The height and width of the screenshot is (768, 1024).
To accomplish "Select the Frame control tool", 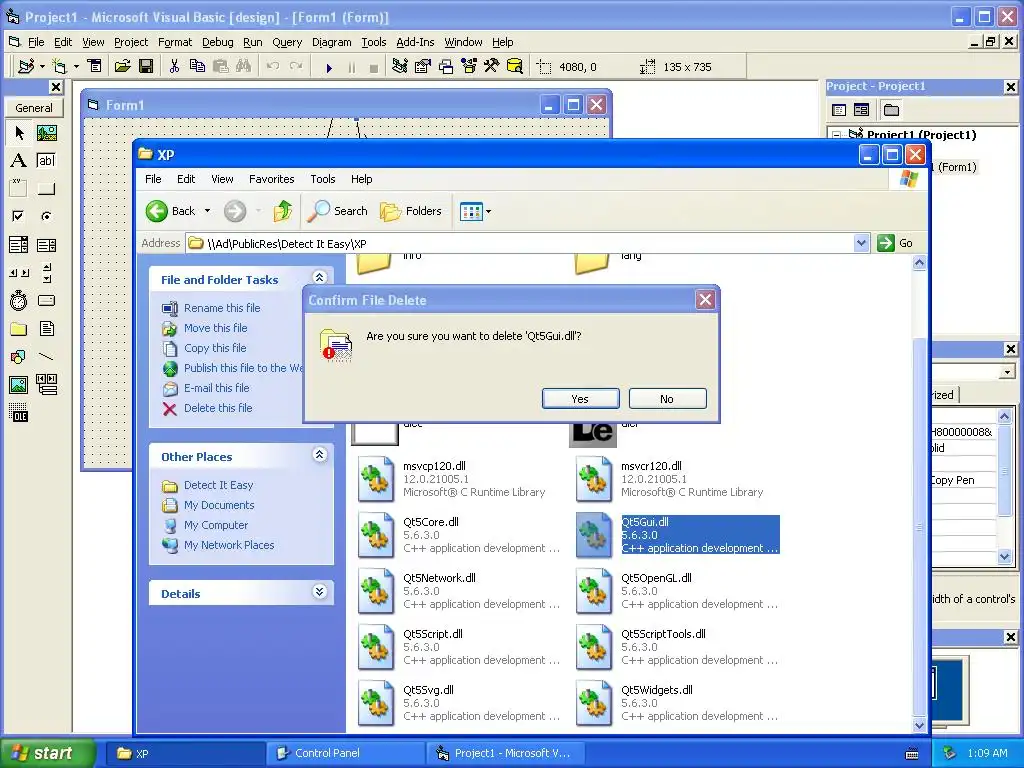I will click(x=19, y=189).
